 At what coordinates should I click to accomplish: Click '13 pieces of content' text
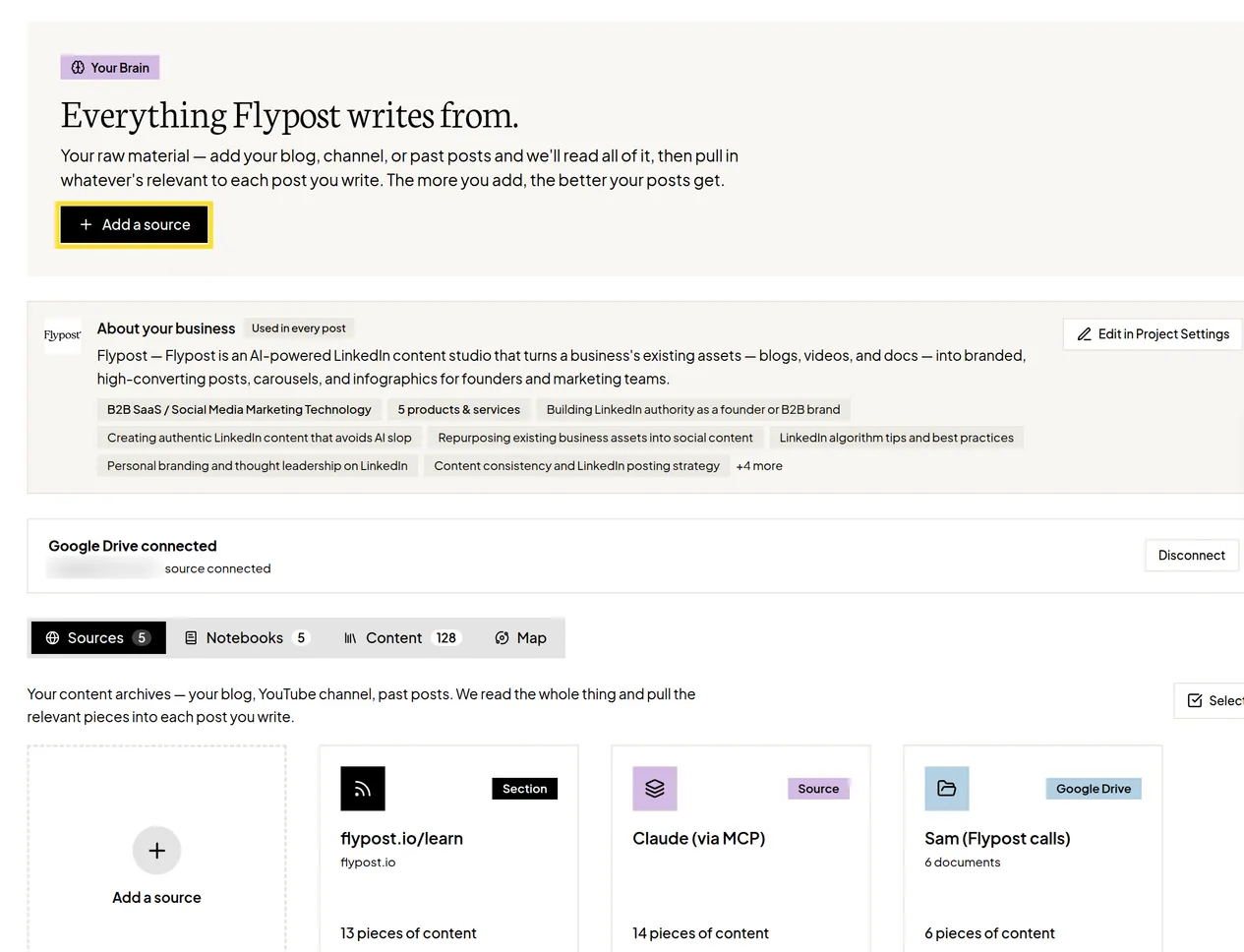point(408,933)
